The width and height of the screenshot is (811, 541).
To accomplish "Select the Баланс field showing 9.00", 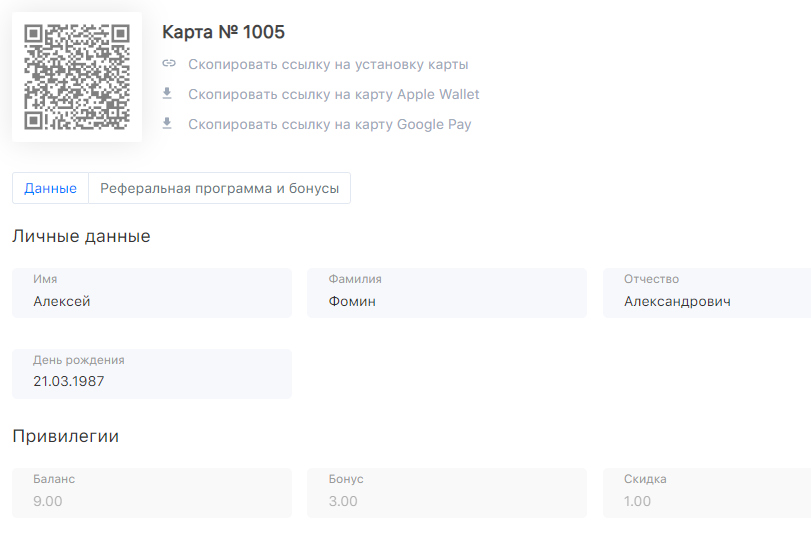I will 152,493.
